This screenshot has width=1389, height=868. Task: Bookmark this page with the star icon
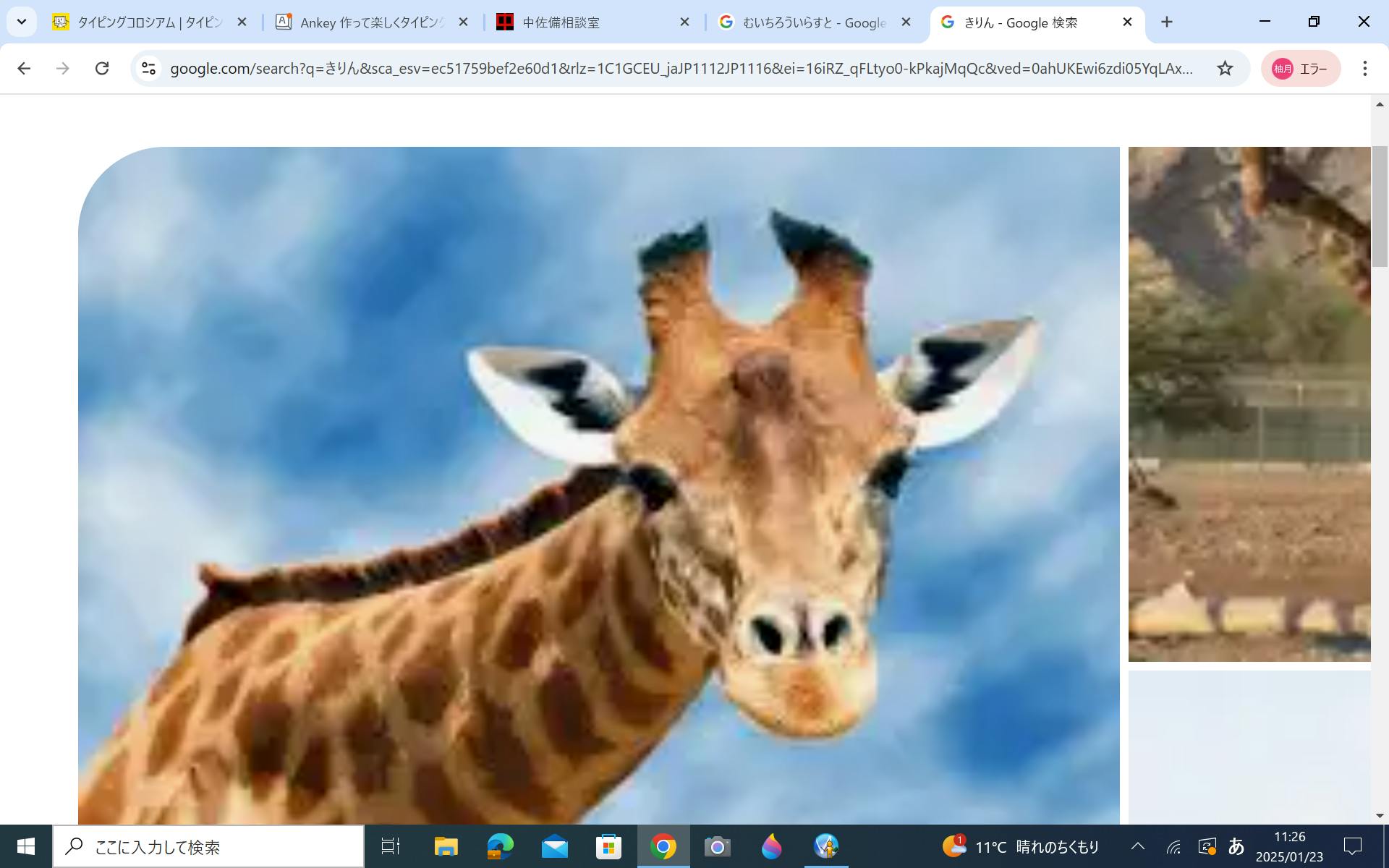click(x=1224, y=68)
